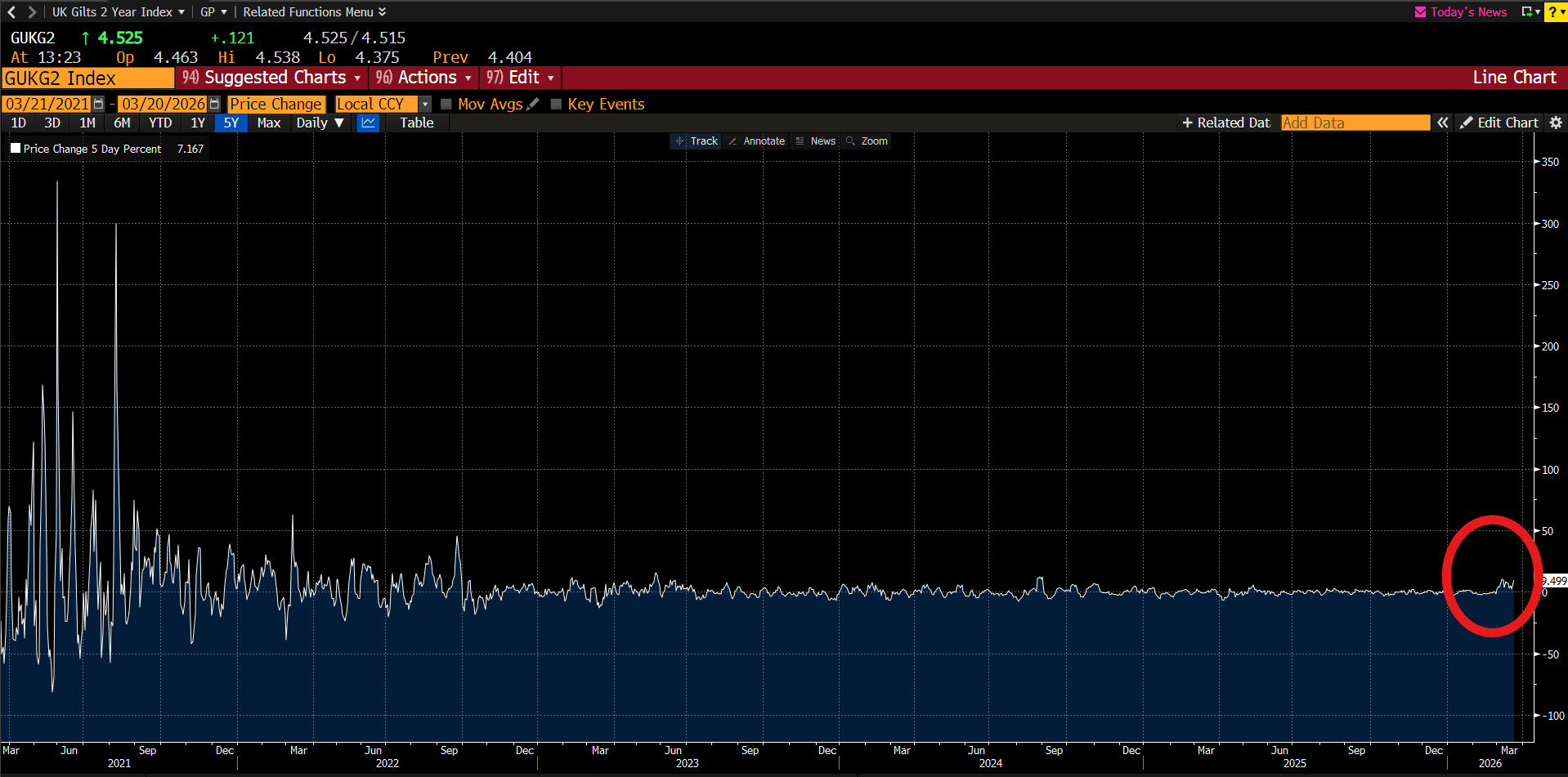Collapse panel with double chevron icon
The height and width of the screenshot is (777, 1568).
(x=1443, y=123)
